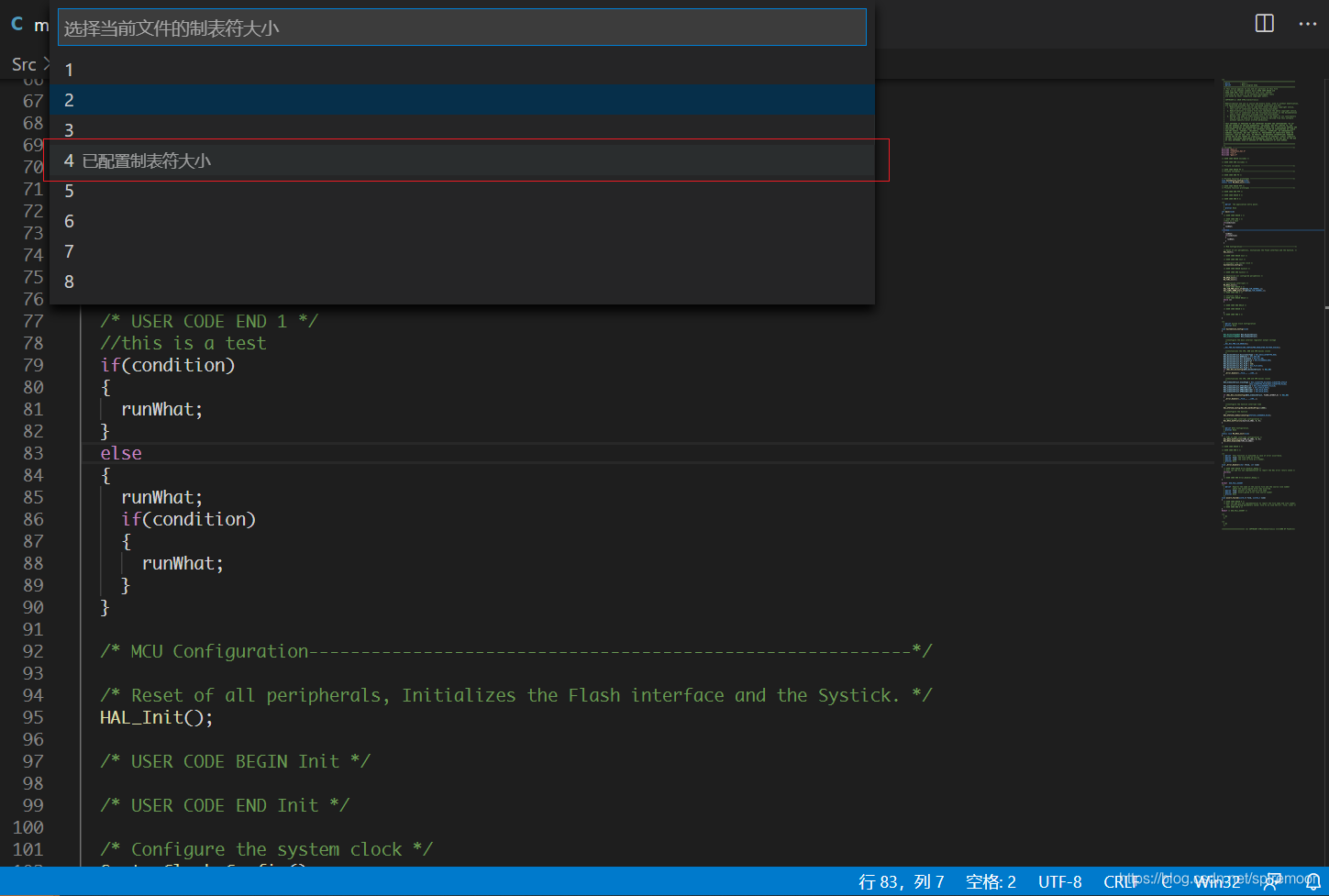Click 'USER CODE END Init' comment

point(225,805)
